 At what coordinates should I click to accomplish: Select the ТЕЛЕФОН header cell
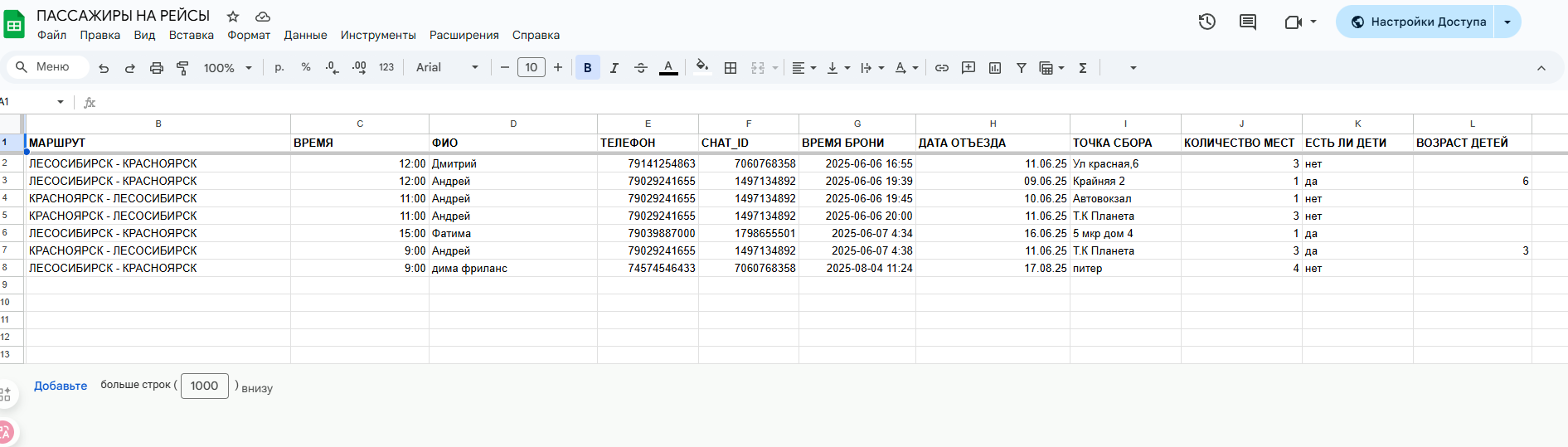tap(648, 143)
